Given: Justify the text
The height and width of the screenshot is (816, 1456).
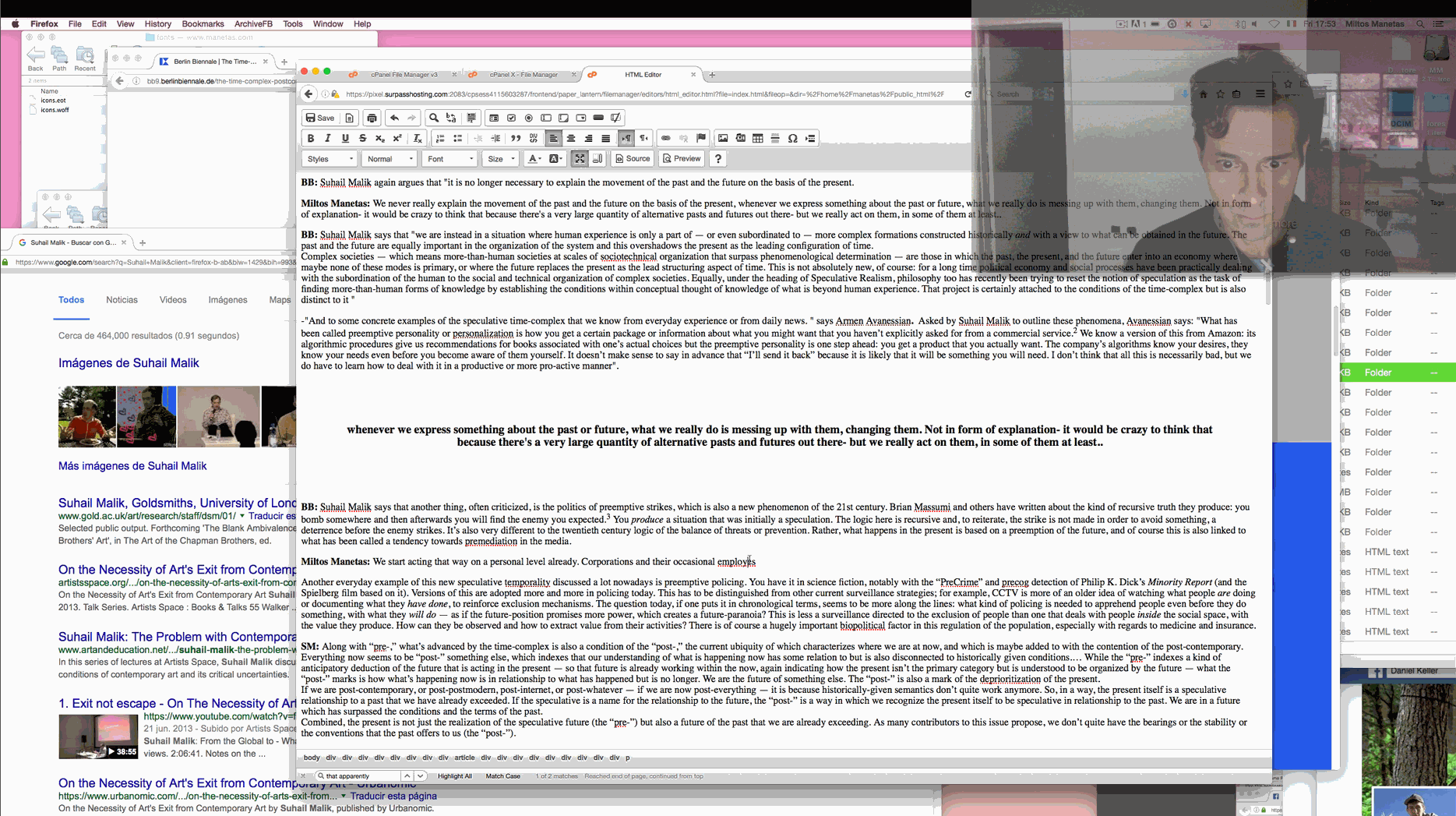Looking at the screenshot, I should coord(605,138).
